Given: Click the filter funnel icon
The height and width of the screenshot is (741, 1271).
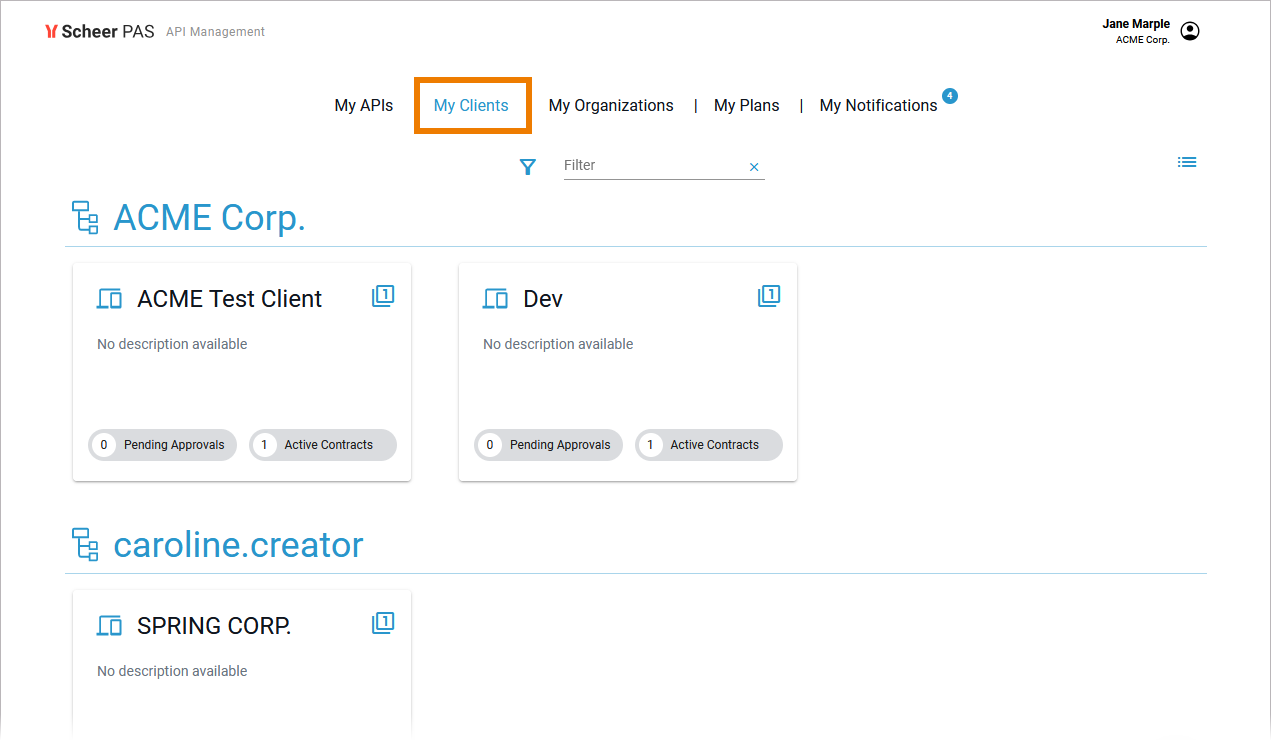Looking at the screenshot, I should tap(528, 167).
